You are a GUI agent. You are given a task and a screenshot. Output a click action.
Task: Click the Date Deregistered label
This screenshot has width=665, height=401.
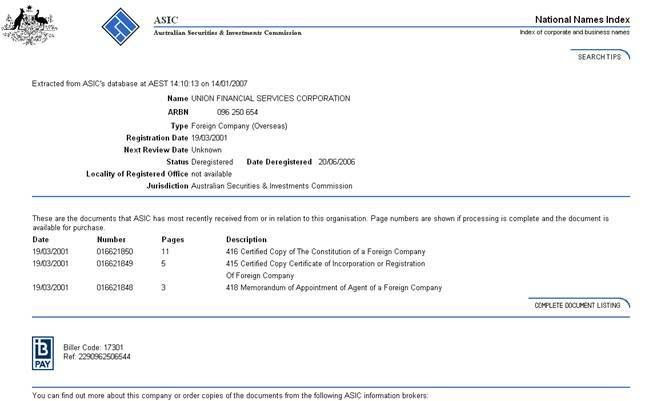pos(279,162)
